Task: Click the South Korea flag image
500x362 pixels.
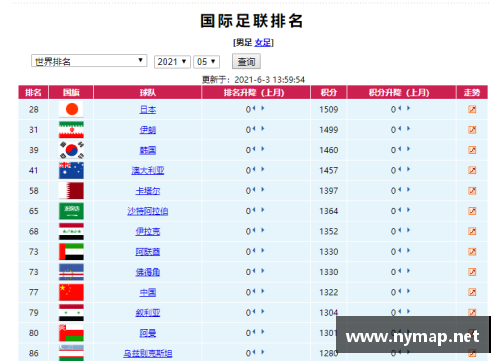Action: tap(71, 150)
